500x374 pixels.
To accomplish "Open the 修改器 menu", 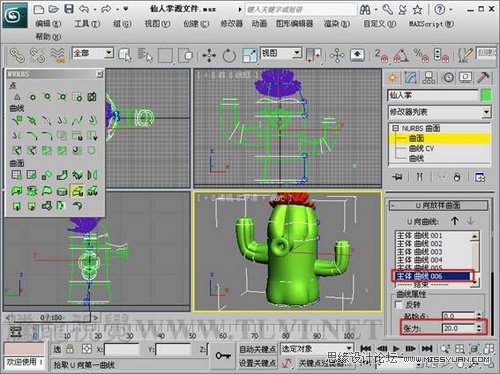I will [231, 24].
